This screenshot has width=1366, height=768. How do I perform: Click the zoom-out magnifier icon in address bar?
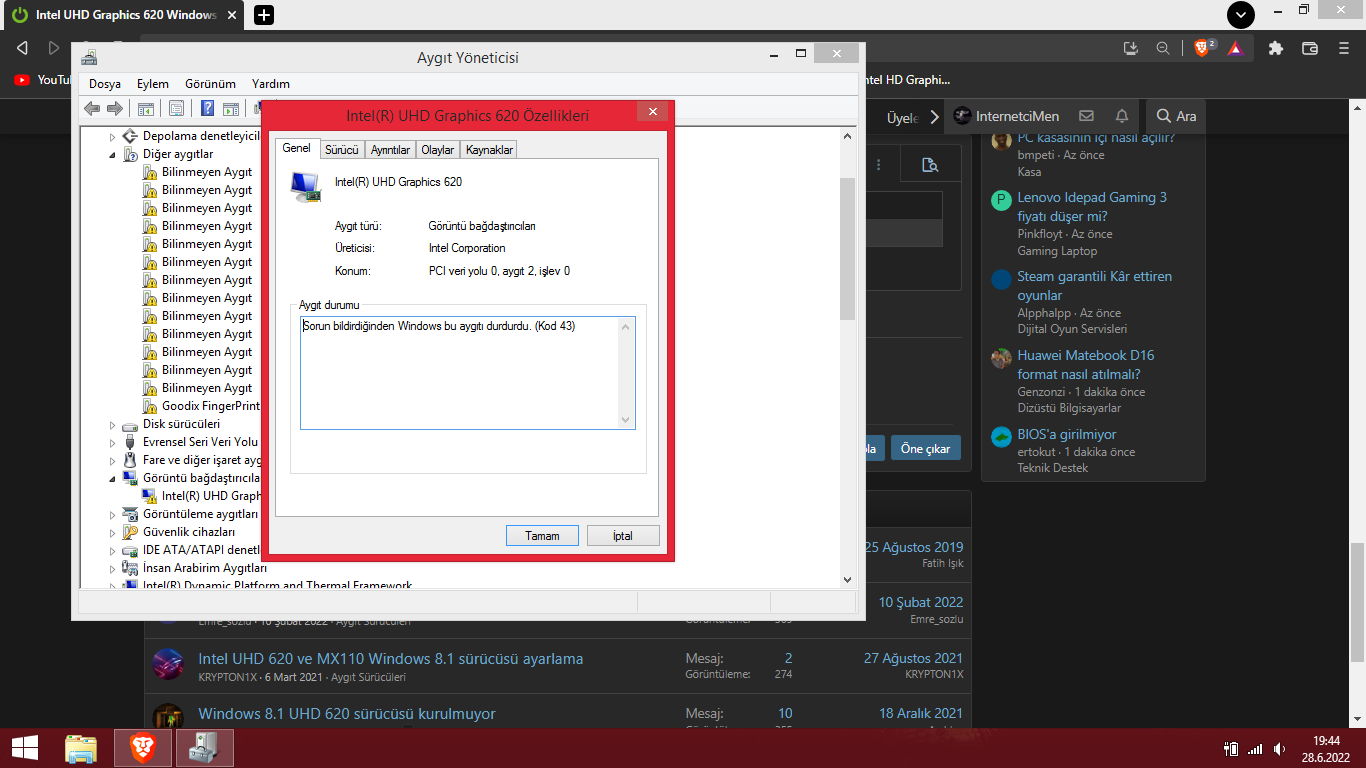1163,47
